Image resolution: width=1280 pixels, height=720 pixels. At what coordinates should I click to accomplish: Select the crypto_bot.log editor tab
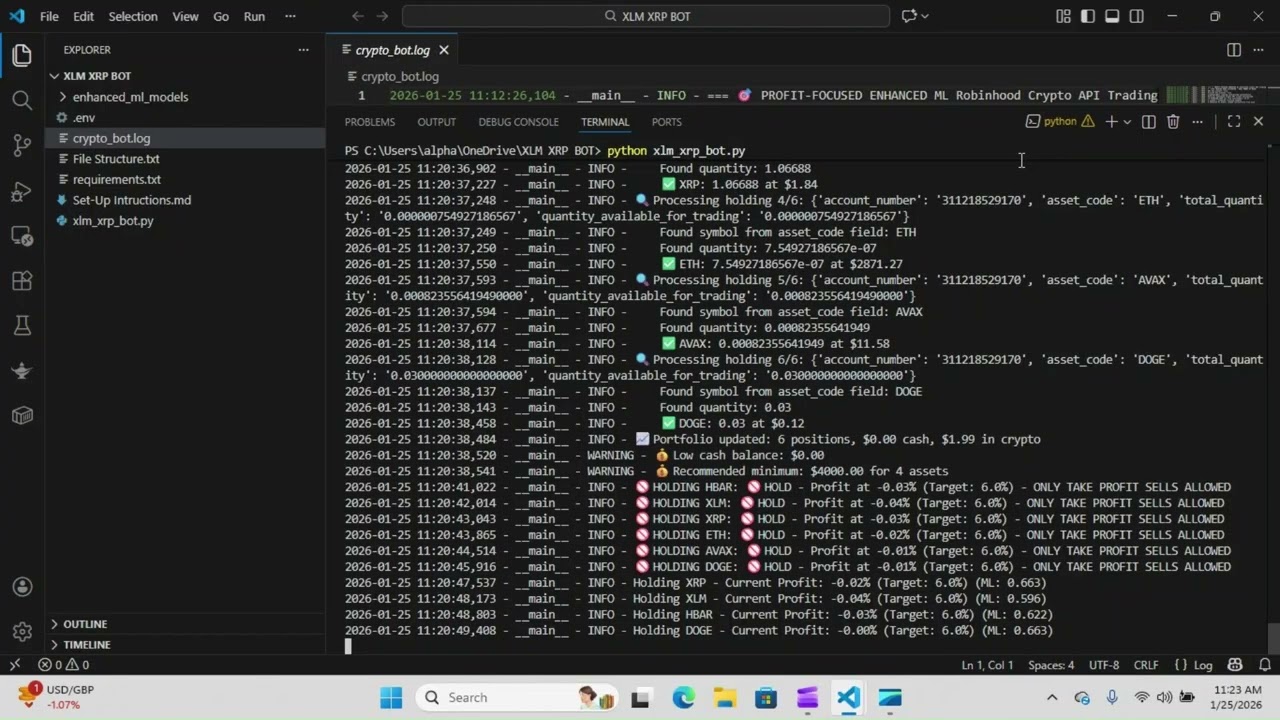point(393,50)
